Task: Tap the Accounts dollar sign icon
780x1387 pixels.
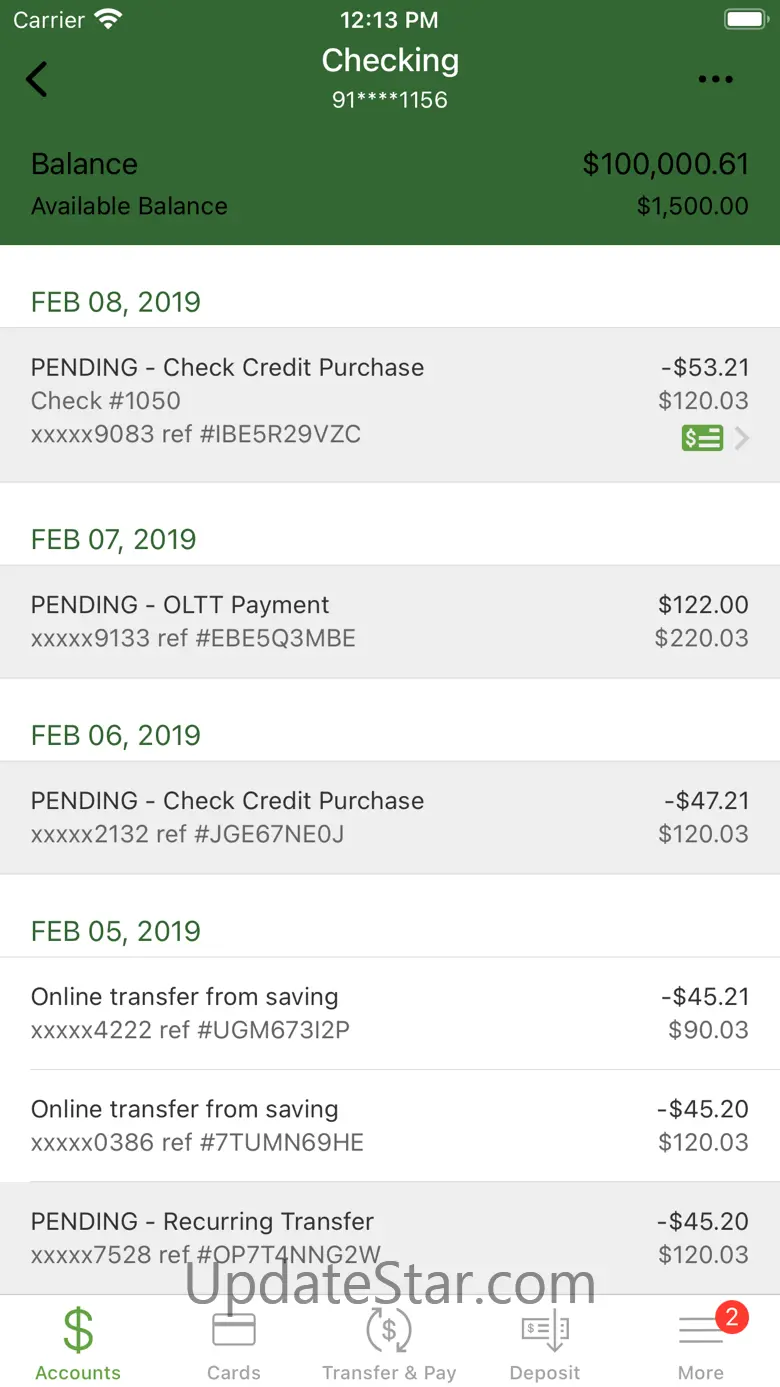Action: (x=78, y=1331)
